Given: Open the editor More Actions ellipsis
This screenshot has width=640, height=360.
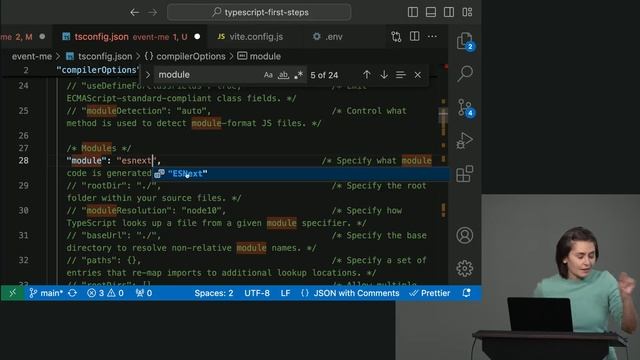Looking at the screenshot, I should coord(432,37).
